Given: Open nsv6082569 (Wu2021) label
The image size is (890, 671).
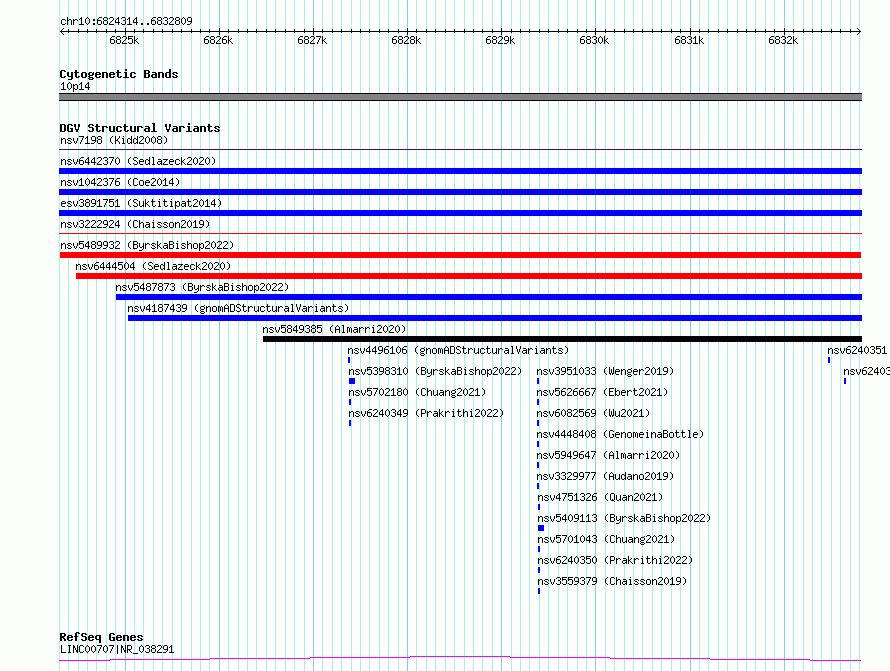Looking at the screenshot, I should click(593, 413).
